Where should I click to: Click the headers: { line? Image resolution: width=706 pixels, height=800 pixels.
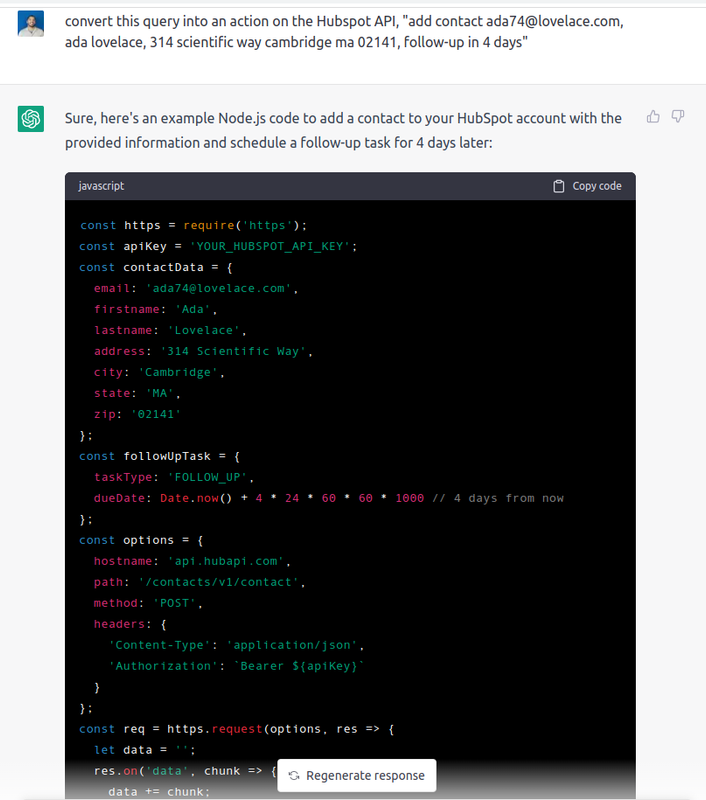[130, 624]
